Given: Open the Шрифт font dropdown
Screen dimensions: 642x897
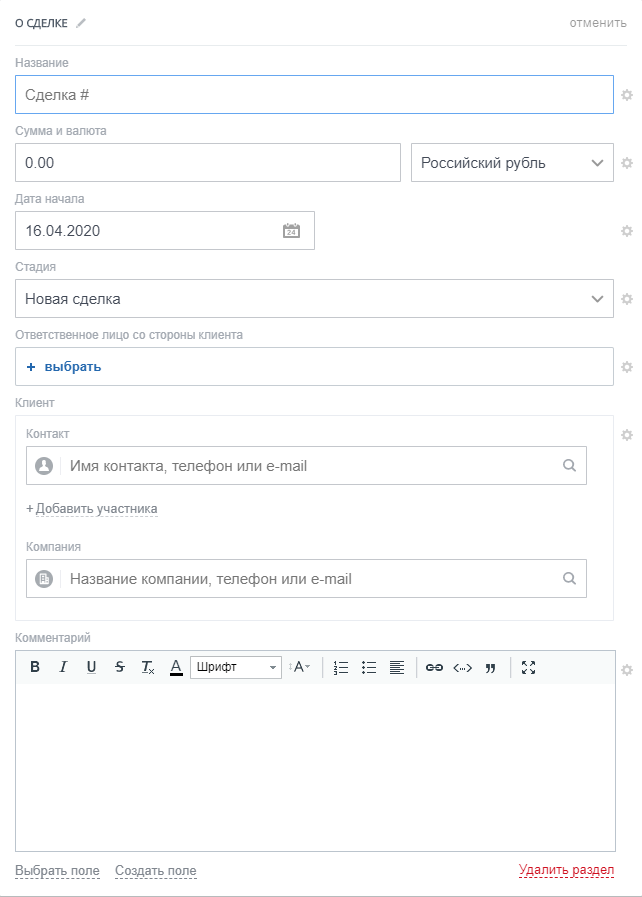Looking at the screenshot, I should (x=236, y=667).
